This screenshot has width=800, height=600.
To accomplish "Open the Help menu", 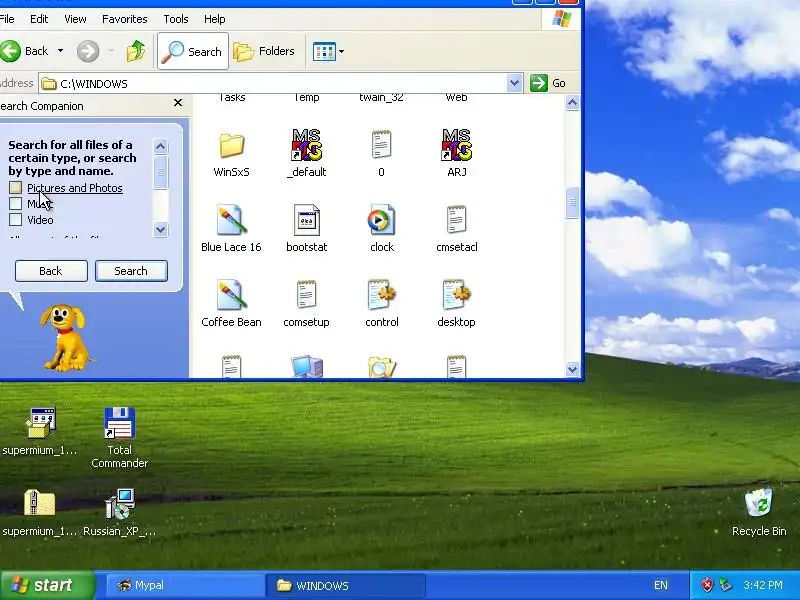I will point(214,19).
